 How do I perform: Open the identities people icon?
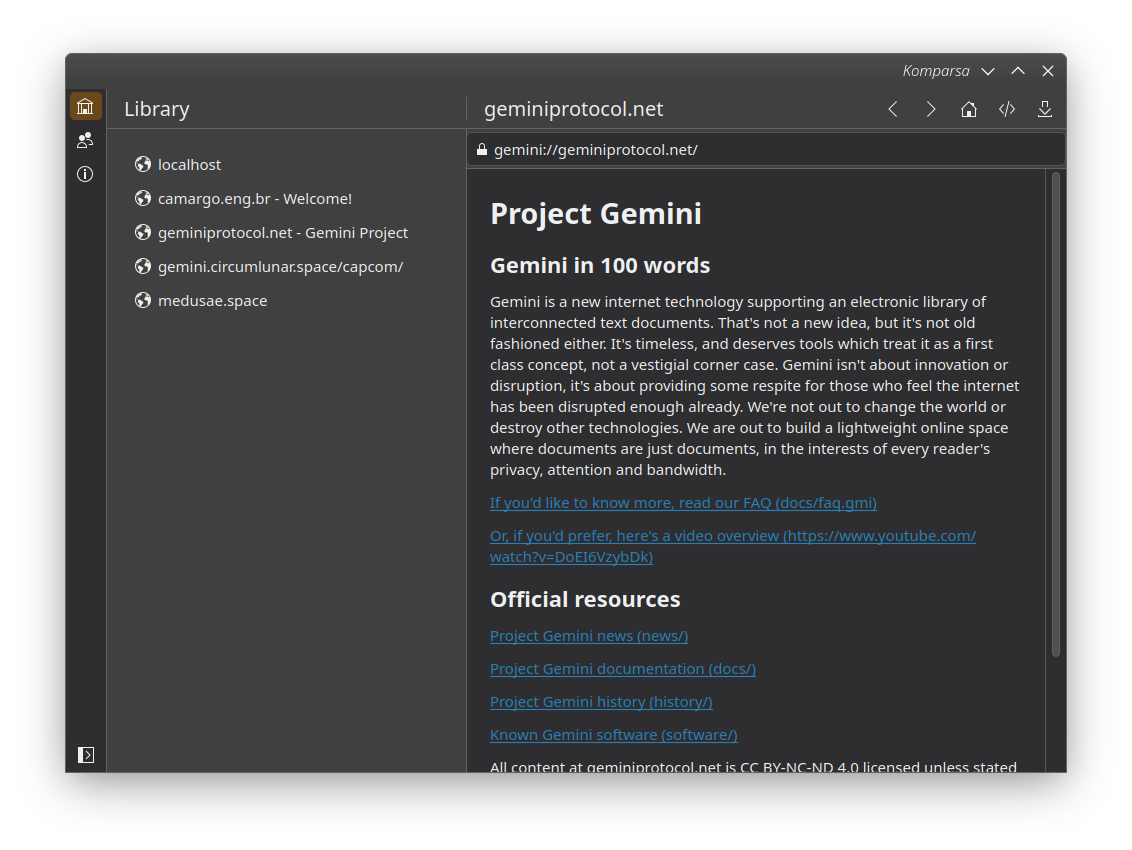[85, 140]
